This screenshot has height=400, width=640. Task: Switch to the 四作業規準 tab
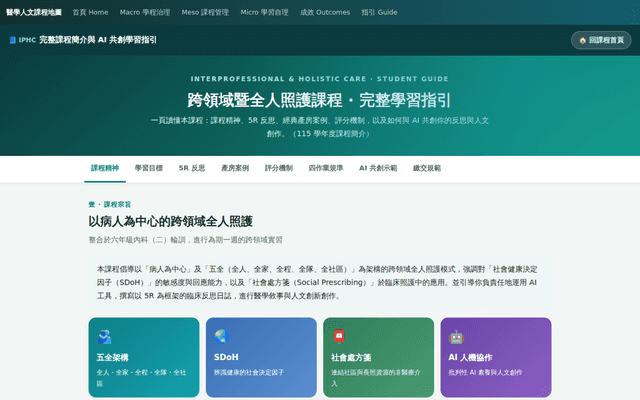(x=326, y=168)
